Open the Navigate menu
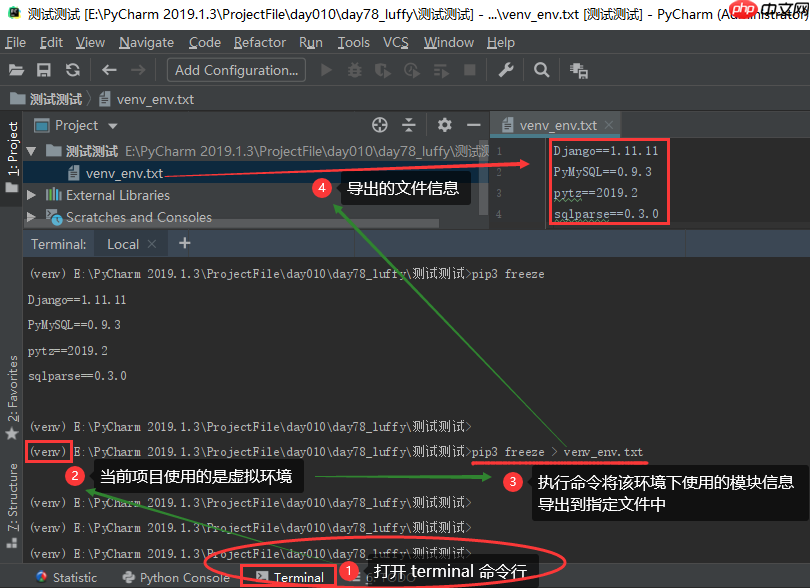 click(147, 42)
